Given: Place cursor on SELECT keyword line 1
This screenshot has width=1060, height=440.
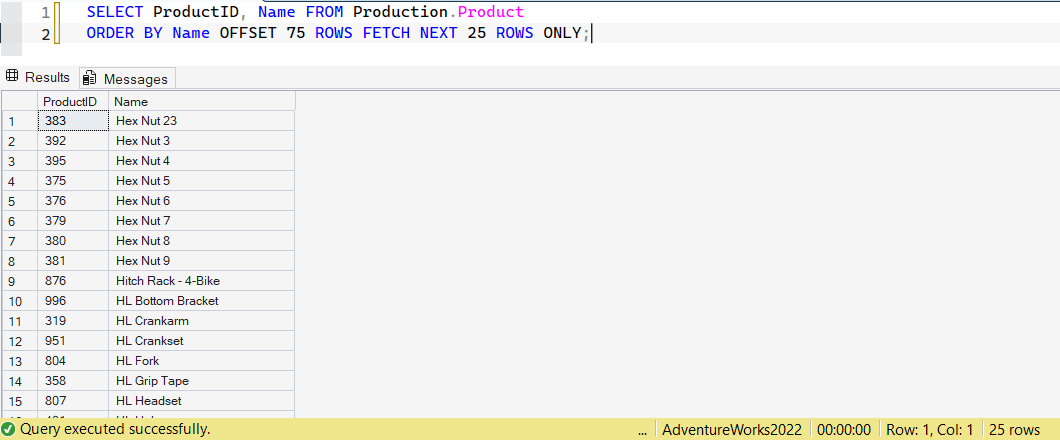Looking at the screenshot, I should pos(115,12).
